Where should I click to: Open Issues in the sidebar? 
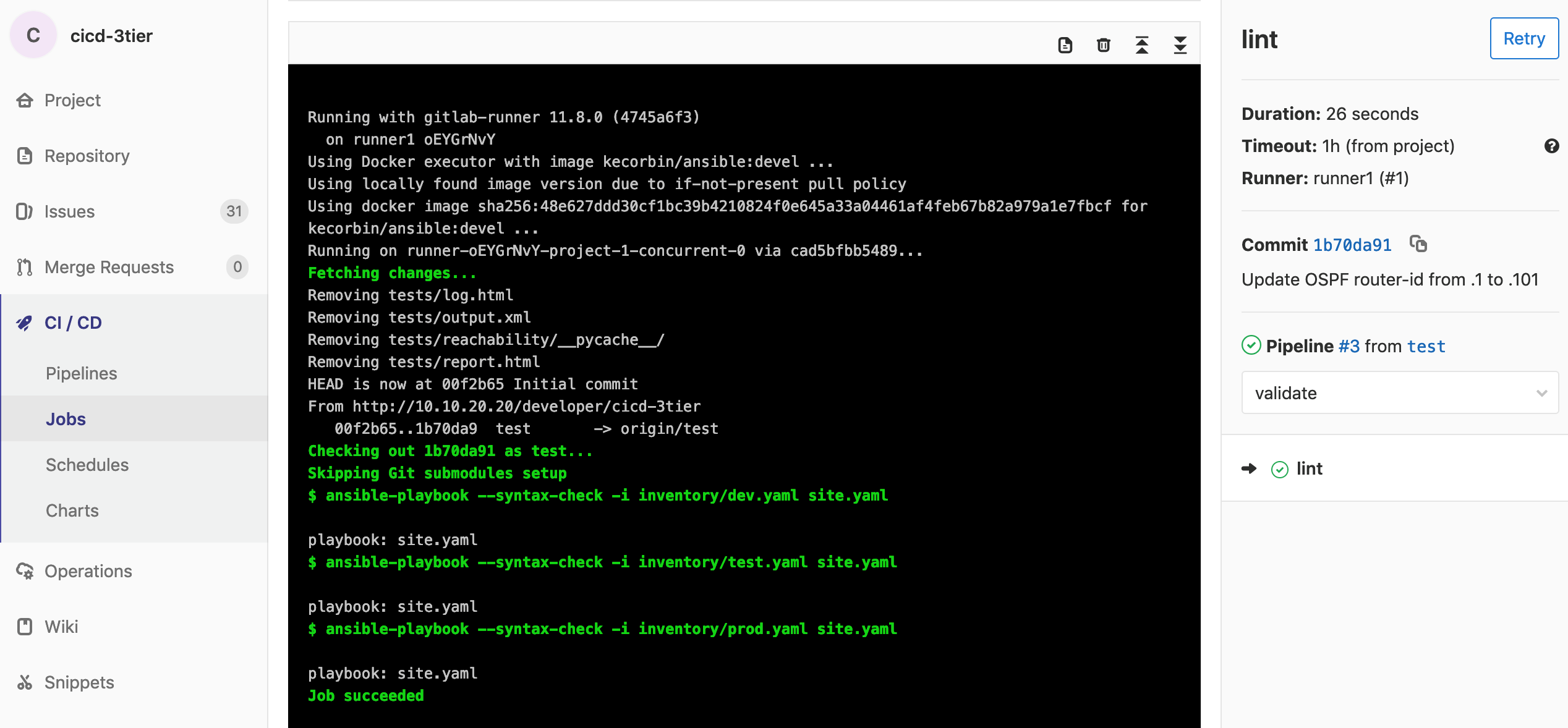(69, 211)
